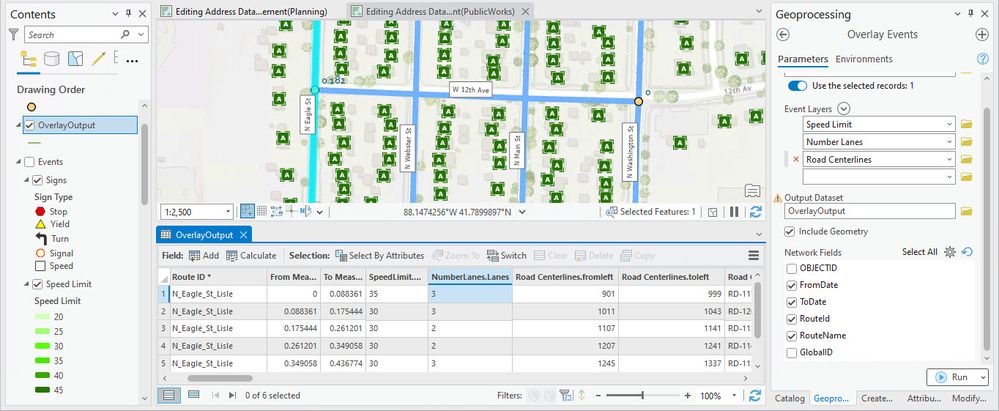Open empty event layer dropdown

(949, 177)
